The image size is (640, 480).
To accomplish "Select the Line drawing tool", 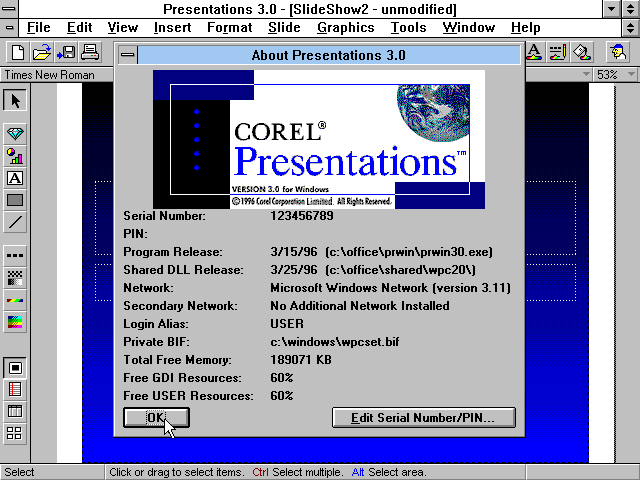I will click(x=15, y=222).
